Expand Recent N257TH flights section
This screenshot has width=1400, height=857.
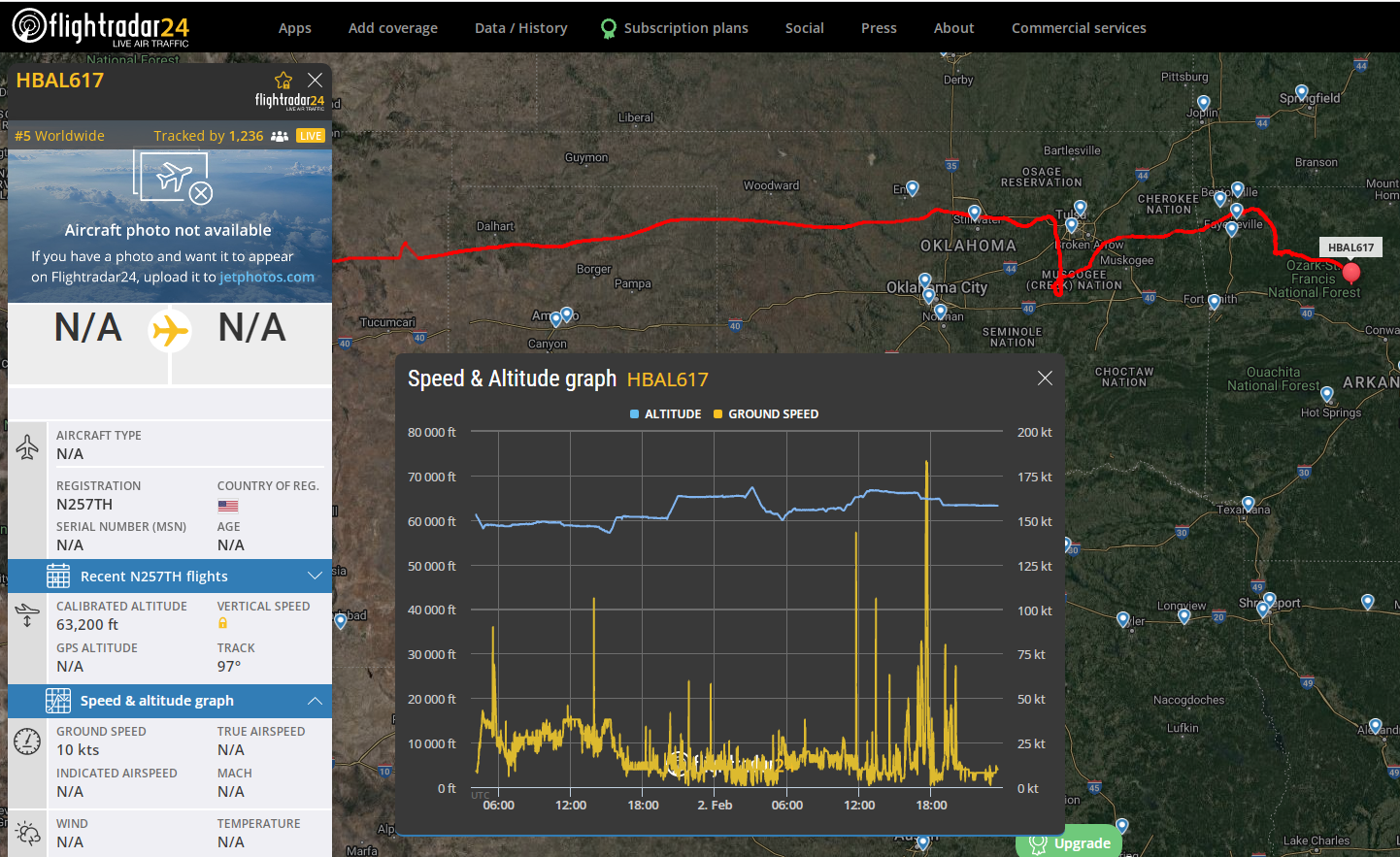[170, 576]
